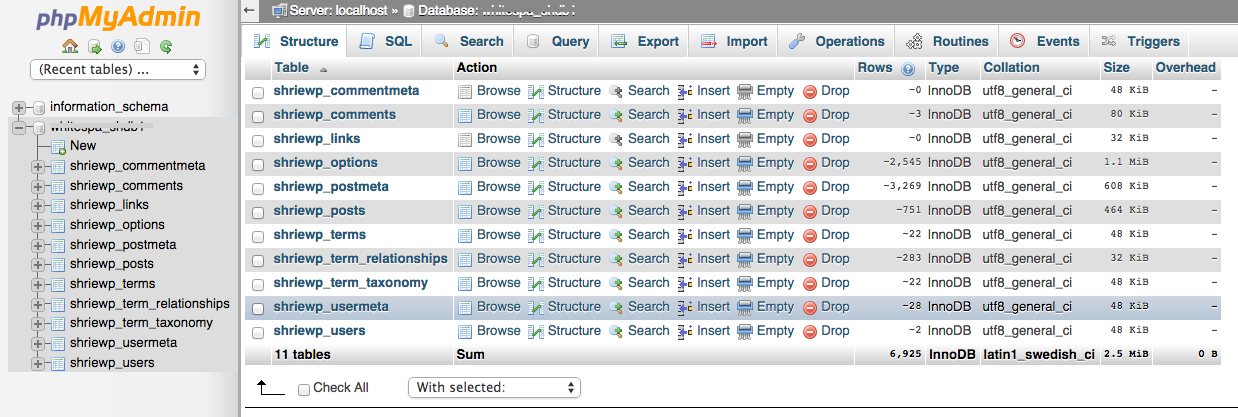Expand shriewp_links in sidebar tree
This screenshot has width=1238, height=417.
(x=38, y=205)
